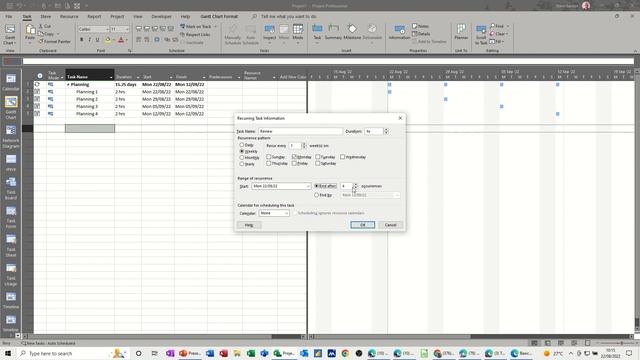Select the End by radio button
640x360 pixels.
click(x=316, y=195)
